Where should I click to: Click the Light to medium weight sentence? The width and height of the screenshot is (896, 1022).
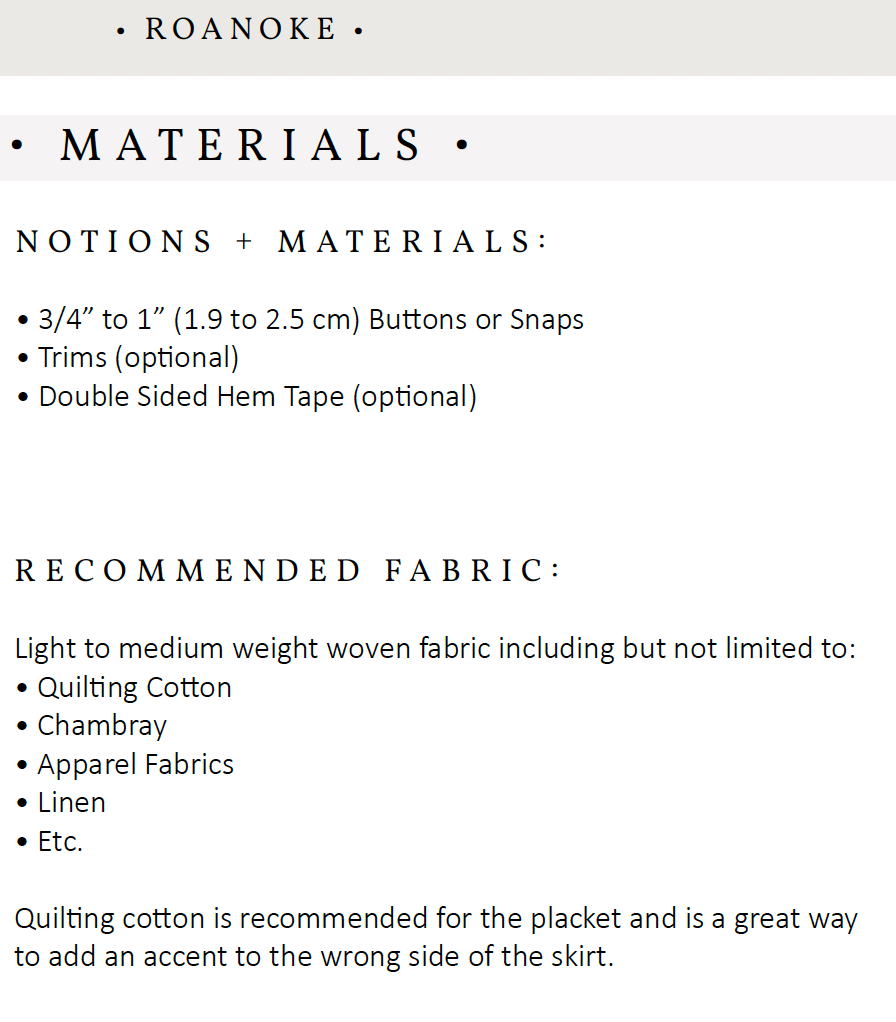(x=435, y=649)
